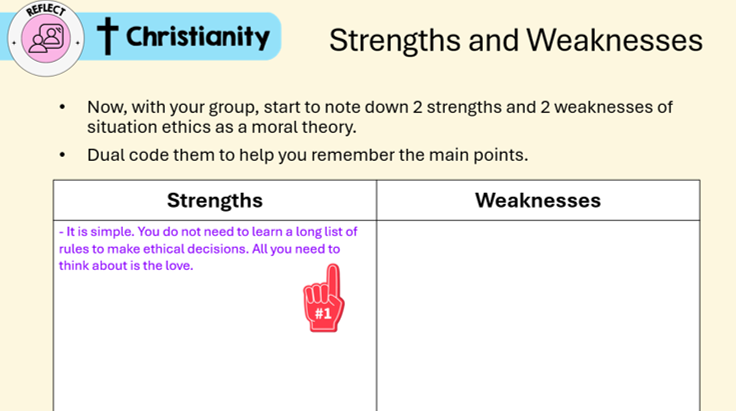
Task: Click the word REFLECT on the badge
Action: point(46,10)
